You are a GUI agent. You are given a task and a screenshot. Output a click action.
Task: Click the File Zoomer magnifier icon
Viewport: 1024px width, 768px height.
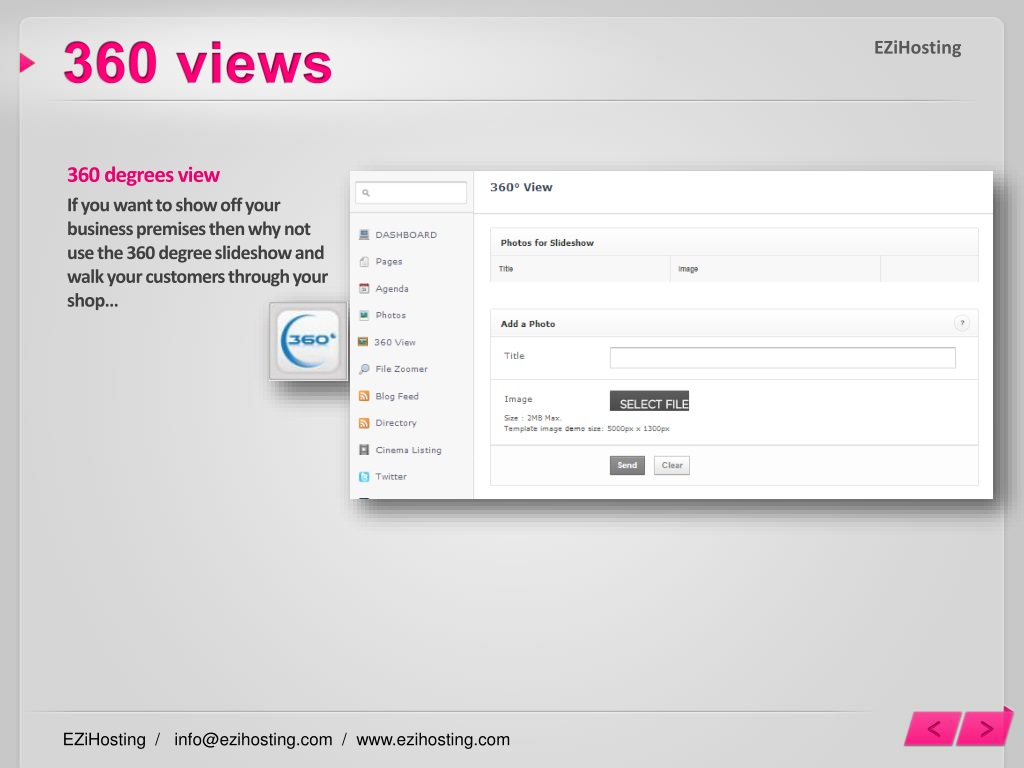[364, 369]
